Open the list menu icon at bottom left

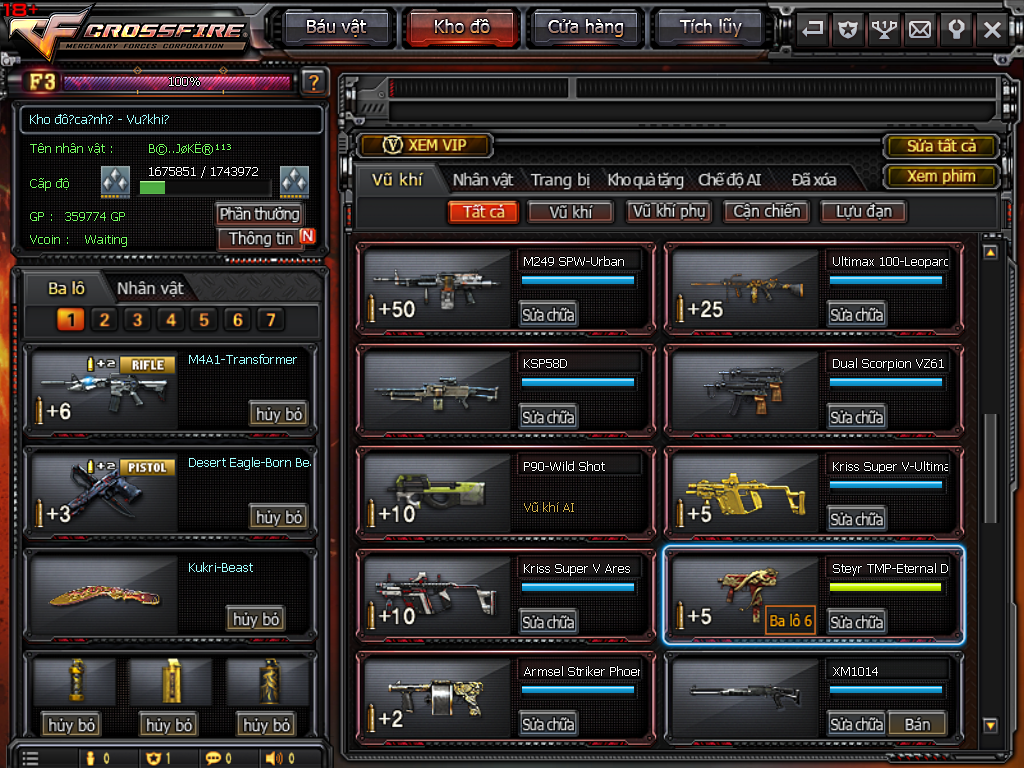29,758
